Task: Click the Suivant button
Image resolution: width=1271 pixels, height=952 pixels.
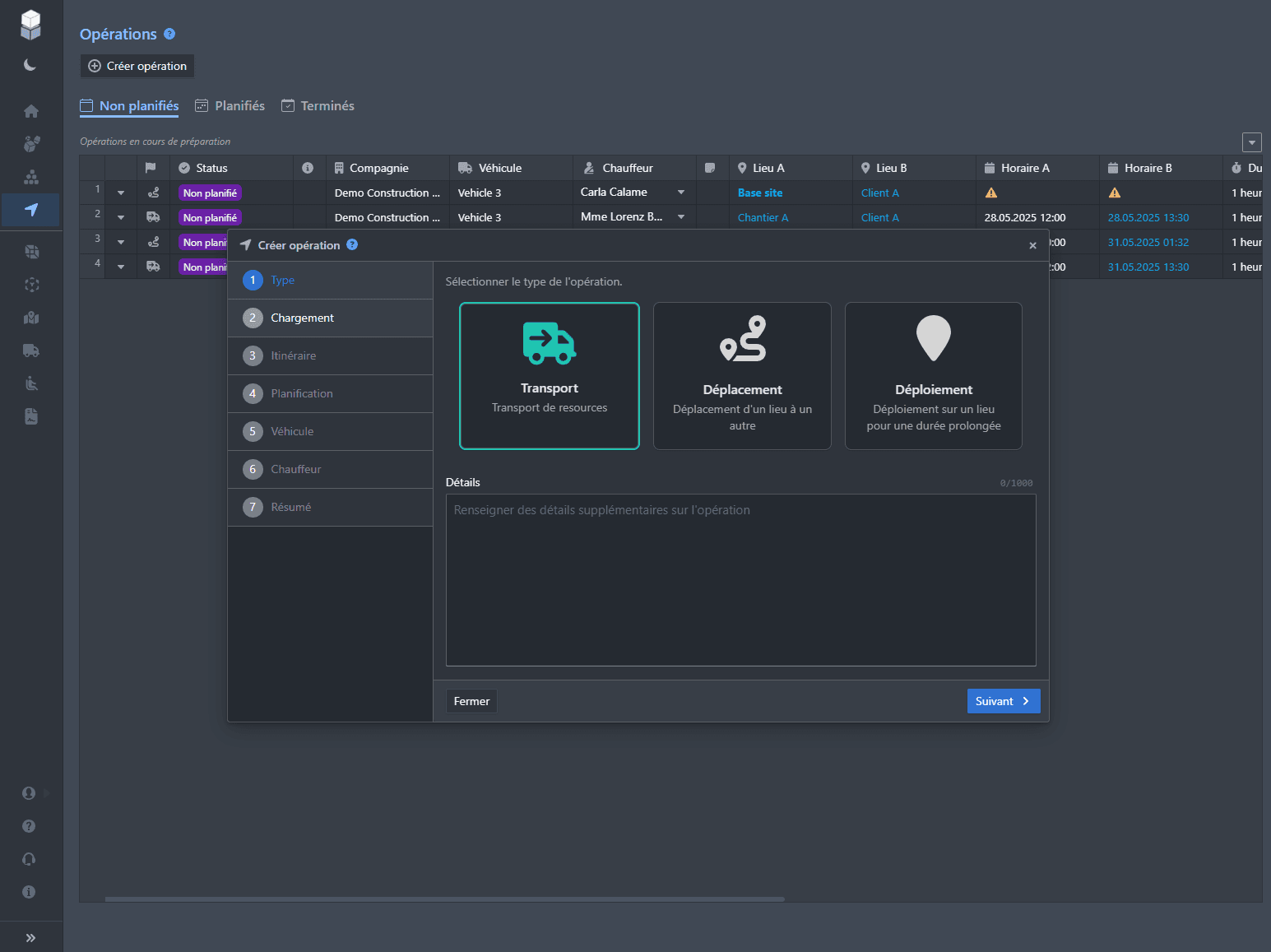Action: click(x=1003, y=701)
